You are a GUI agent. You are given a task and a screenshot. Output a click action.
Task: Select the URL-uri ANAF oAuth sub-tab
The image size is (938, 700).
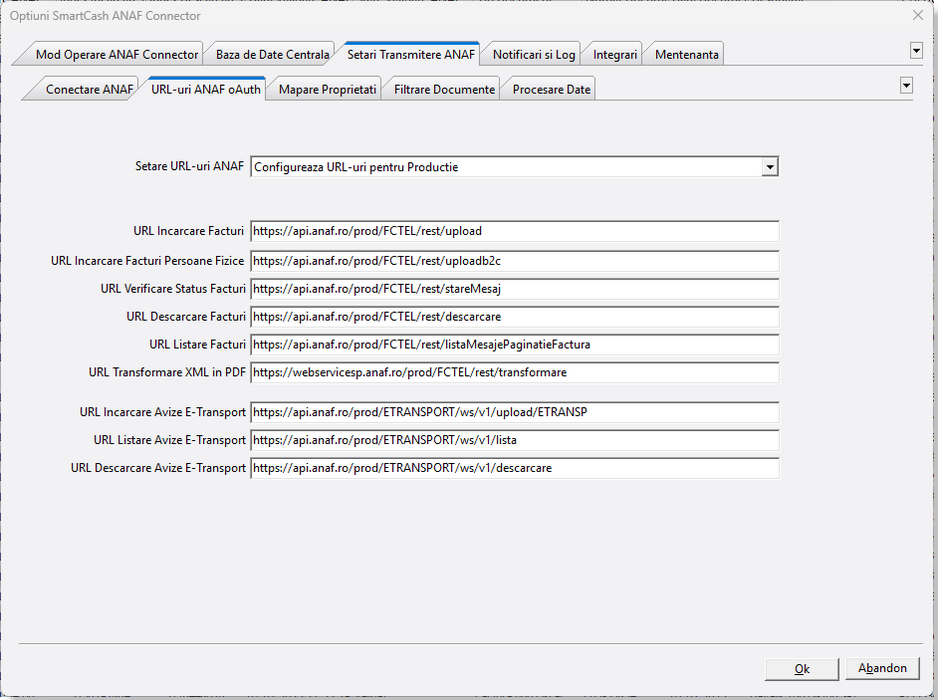point(206,89)
